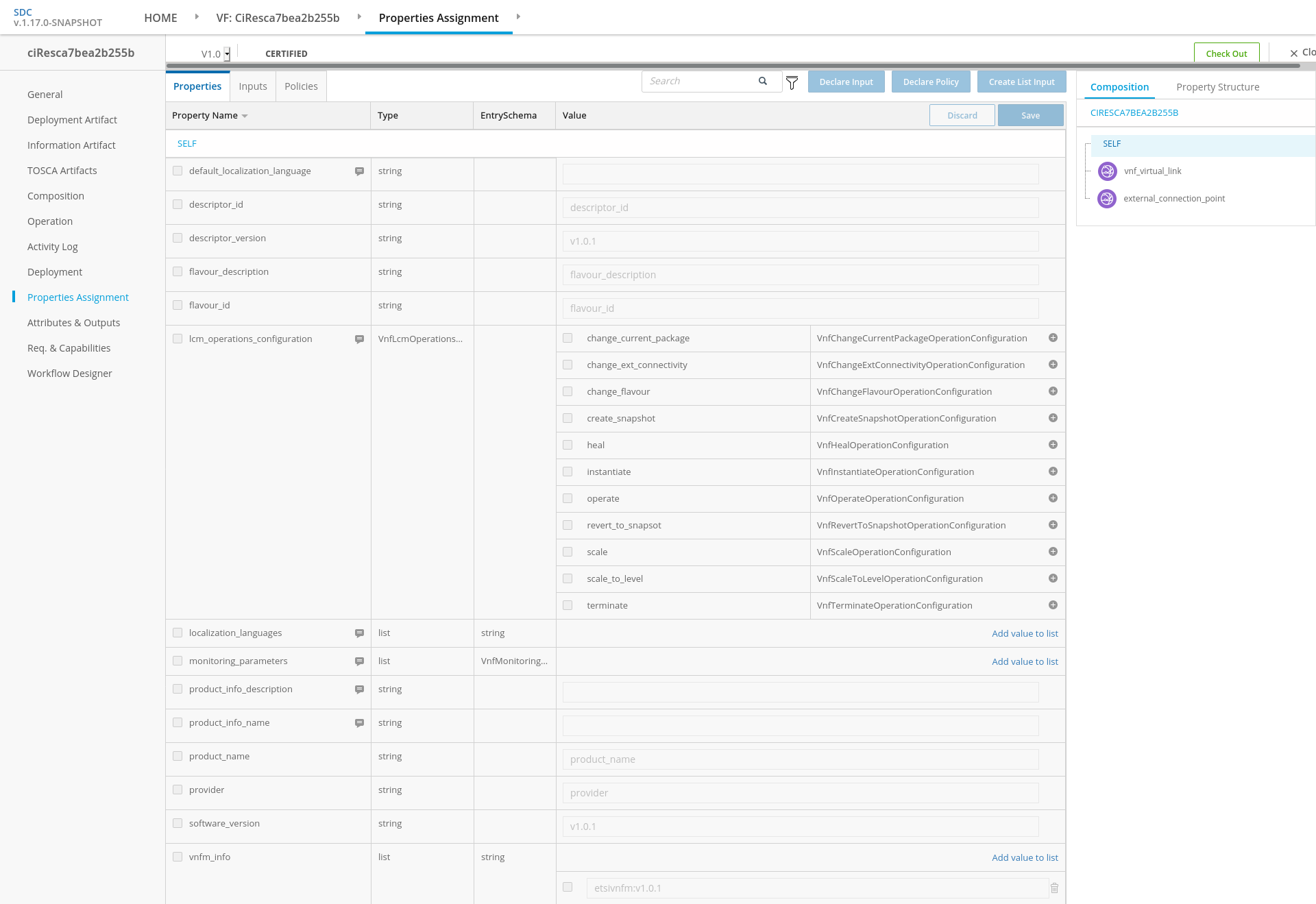
Task: Click the Declare Policy button
Action: pos(931,82)
